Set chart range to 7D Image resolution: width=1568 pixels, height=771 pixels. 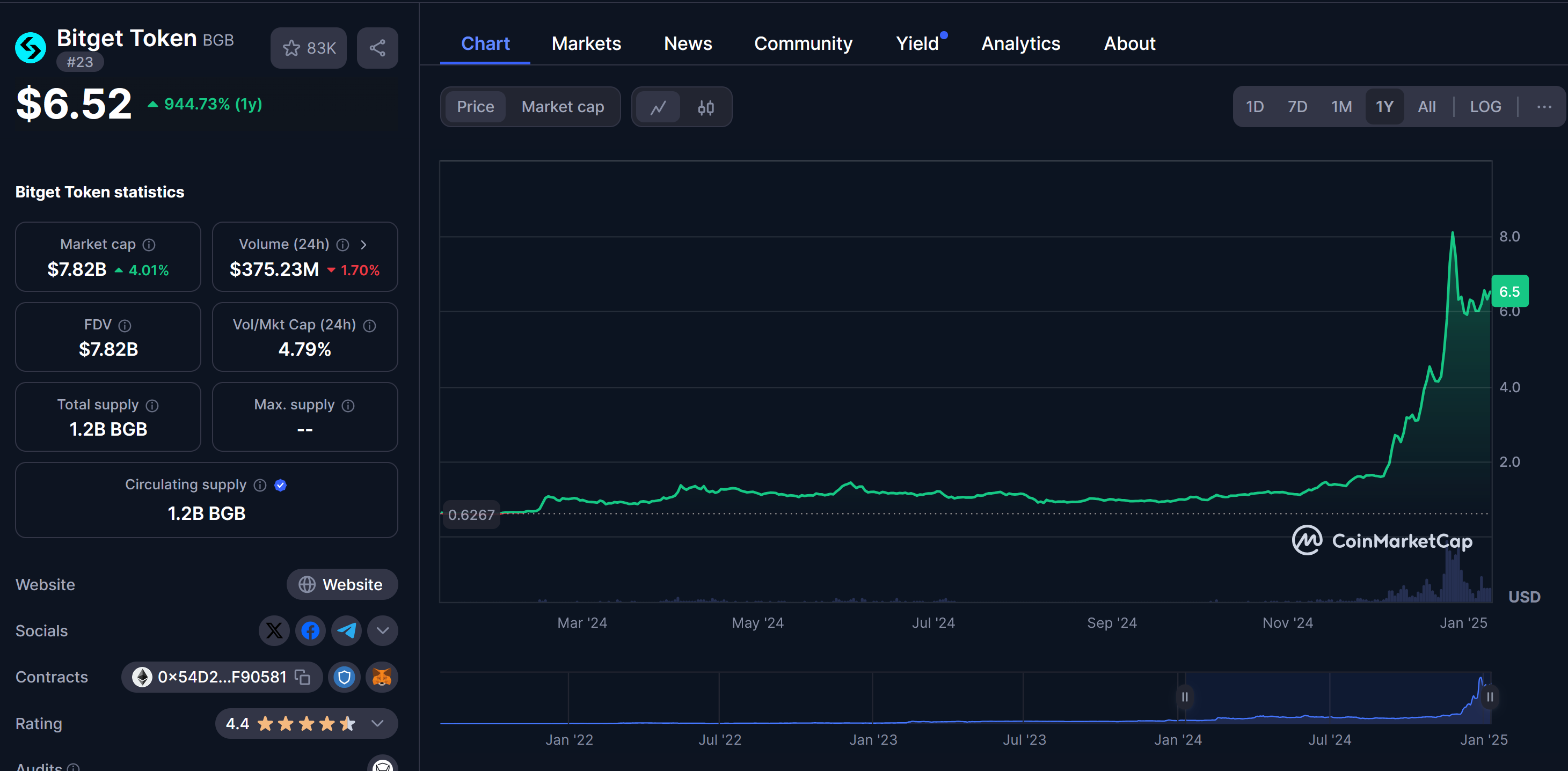[1297, 107]
